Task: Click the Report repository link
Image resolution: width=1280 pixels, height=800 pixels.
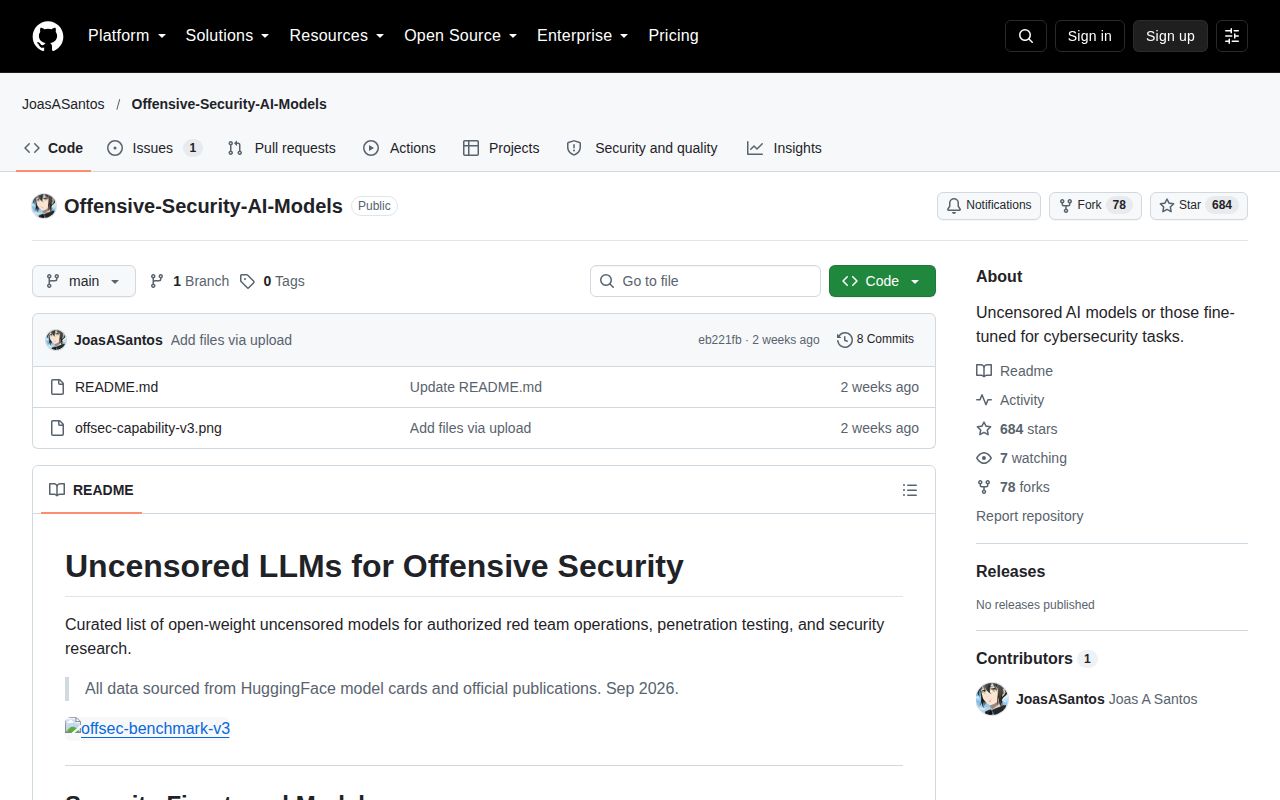Action: click(x=1030, y=516)
